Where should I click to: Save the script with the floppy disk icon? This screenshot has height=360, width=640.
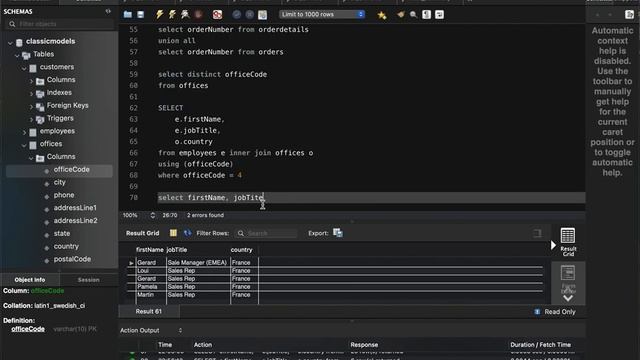[x=140, y=15]
